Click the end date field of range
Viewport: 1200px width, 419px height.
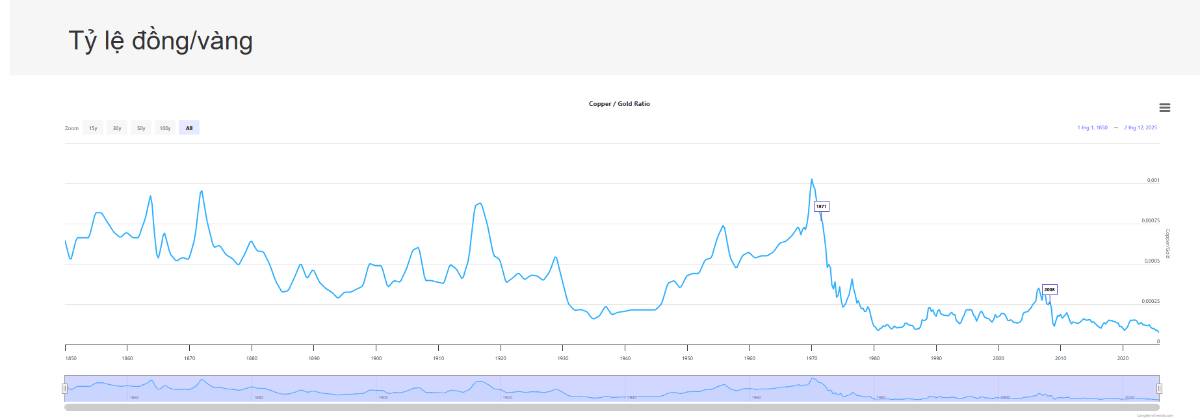[x=1140, y=128]
